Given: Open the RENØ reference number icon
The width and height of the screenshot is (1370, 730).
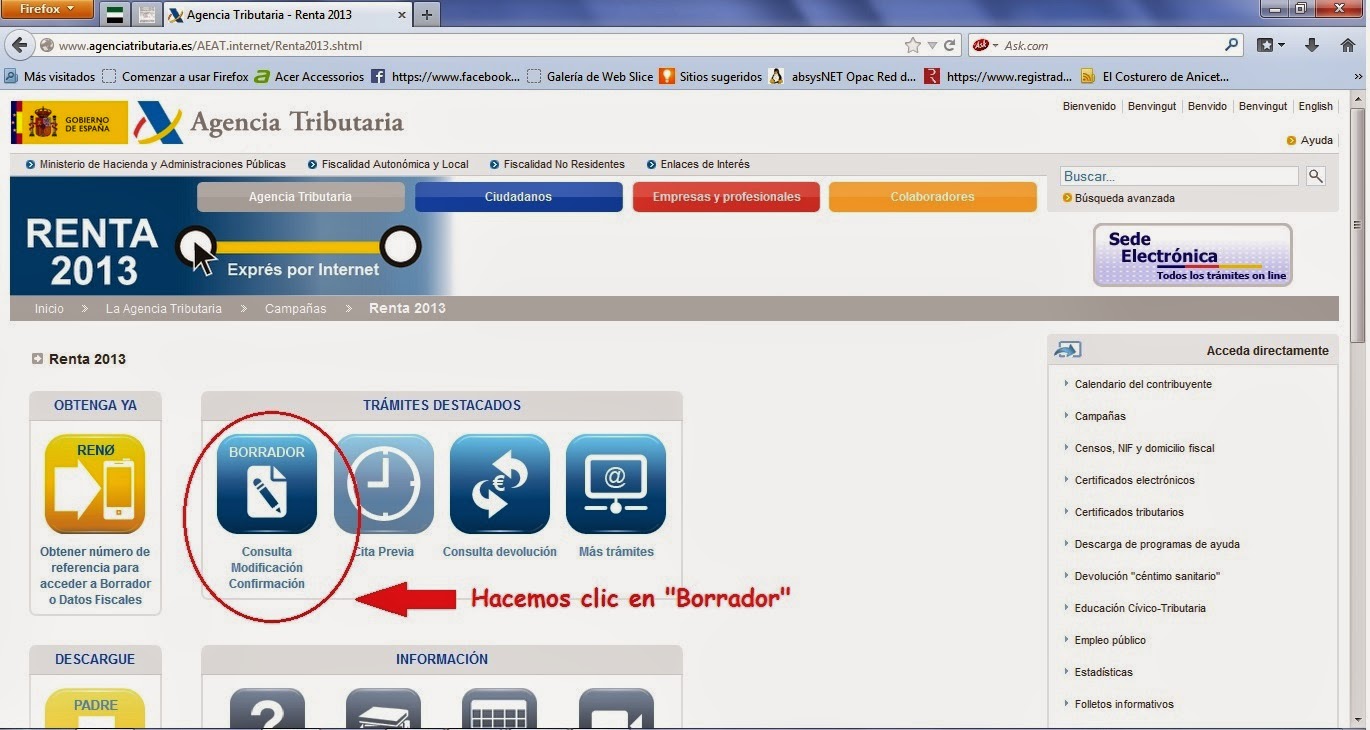Looking at the screenshot, I should (x=95, y=484).
